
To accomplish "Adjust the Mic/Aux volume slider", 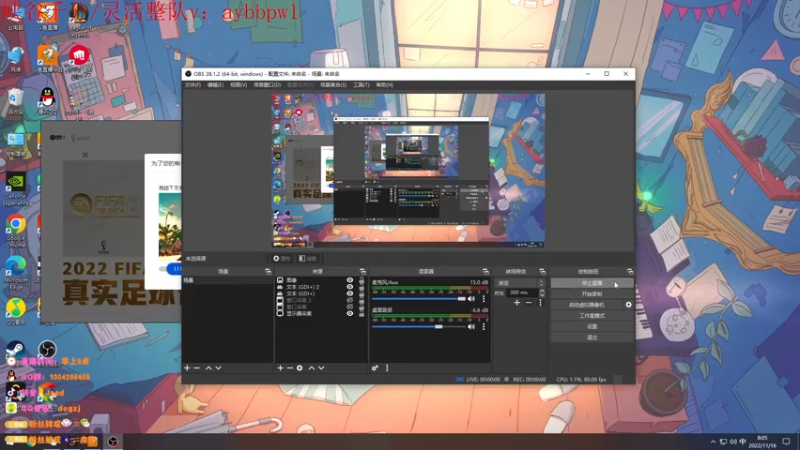I will click(x=418, y=298).
